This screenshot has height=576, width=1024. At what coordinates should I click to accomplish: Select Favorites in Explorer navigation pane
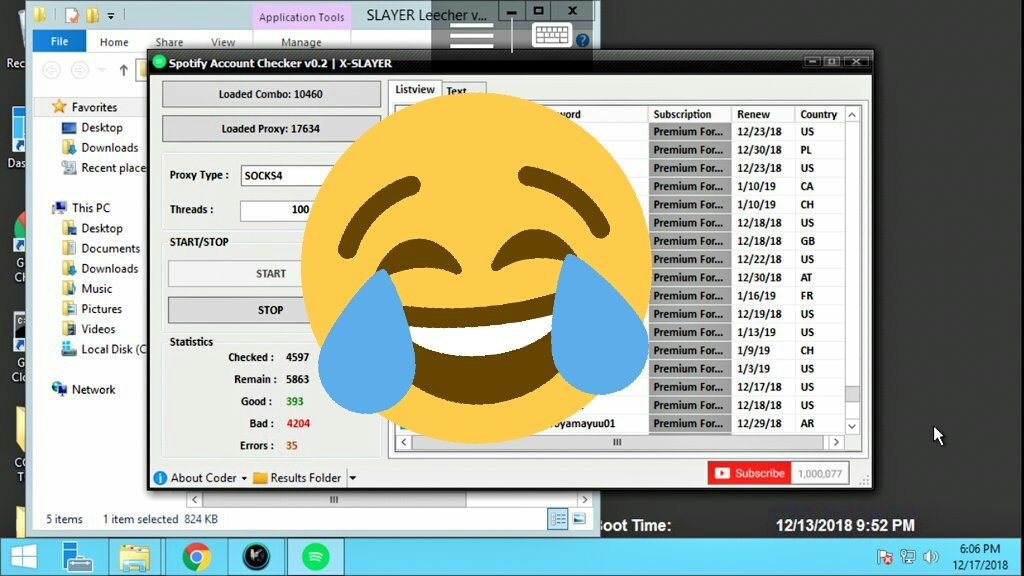(94, 107)
